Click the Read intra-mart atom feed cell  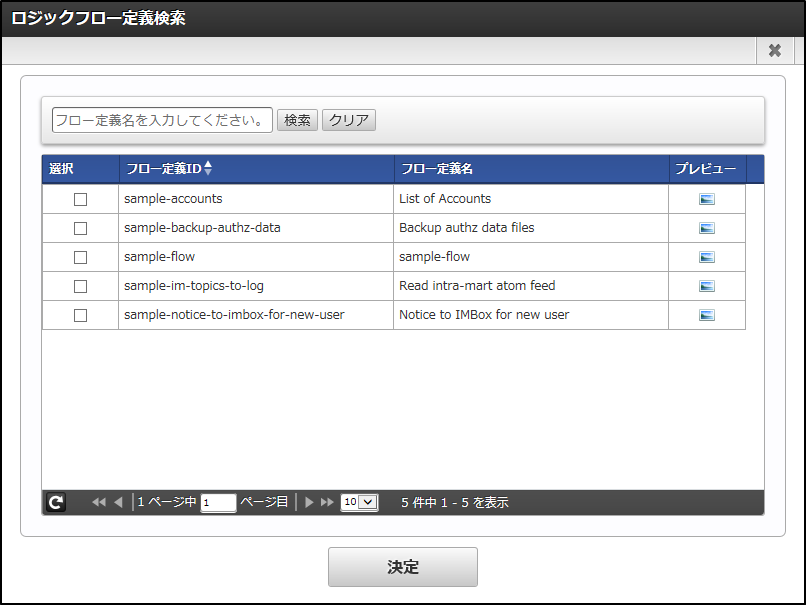[x=531, y=286]
